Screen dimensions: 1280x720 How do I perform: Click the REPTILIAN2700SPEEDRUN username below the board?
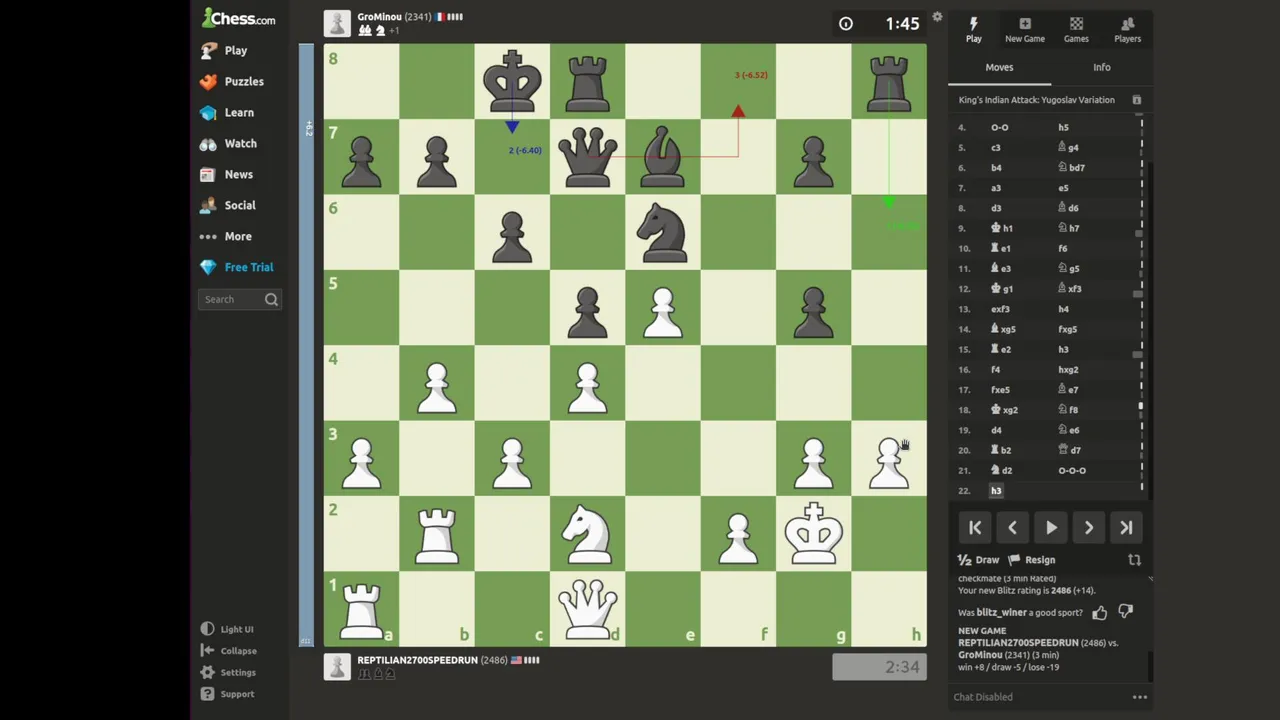point(417,660)
